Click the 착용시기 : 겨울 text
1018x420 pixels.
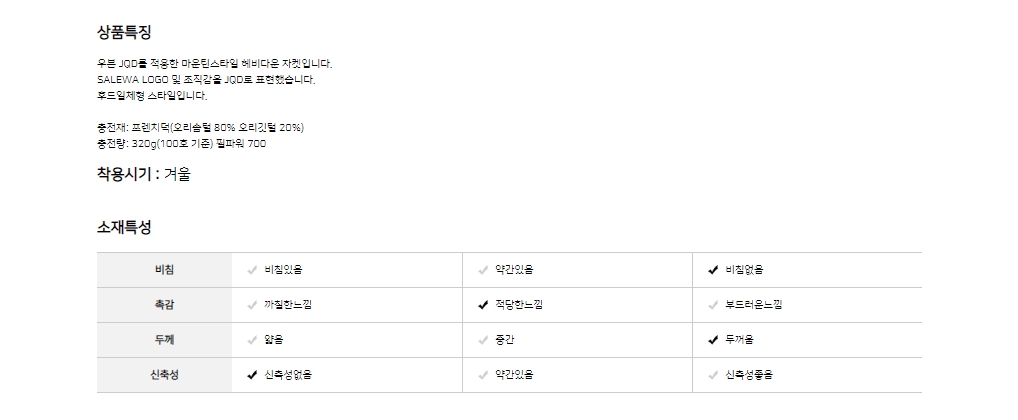click(x=143, y=174)
